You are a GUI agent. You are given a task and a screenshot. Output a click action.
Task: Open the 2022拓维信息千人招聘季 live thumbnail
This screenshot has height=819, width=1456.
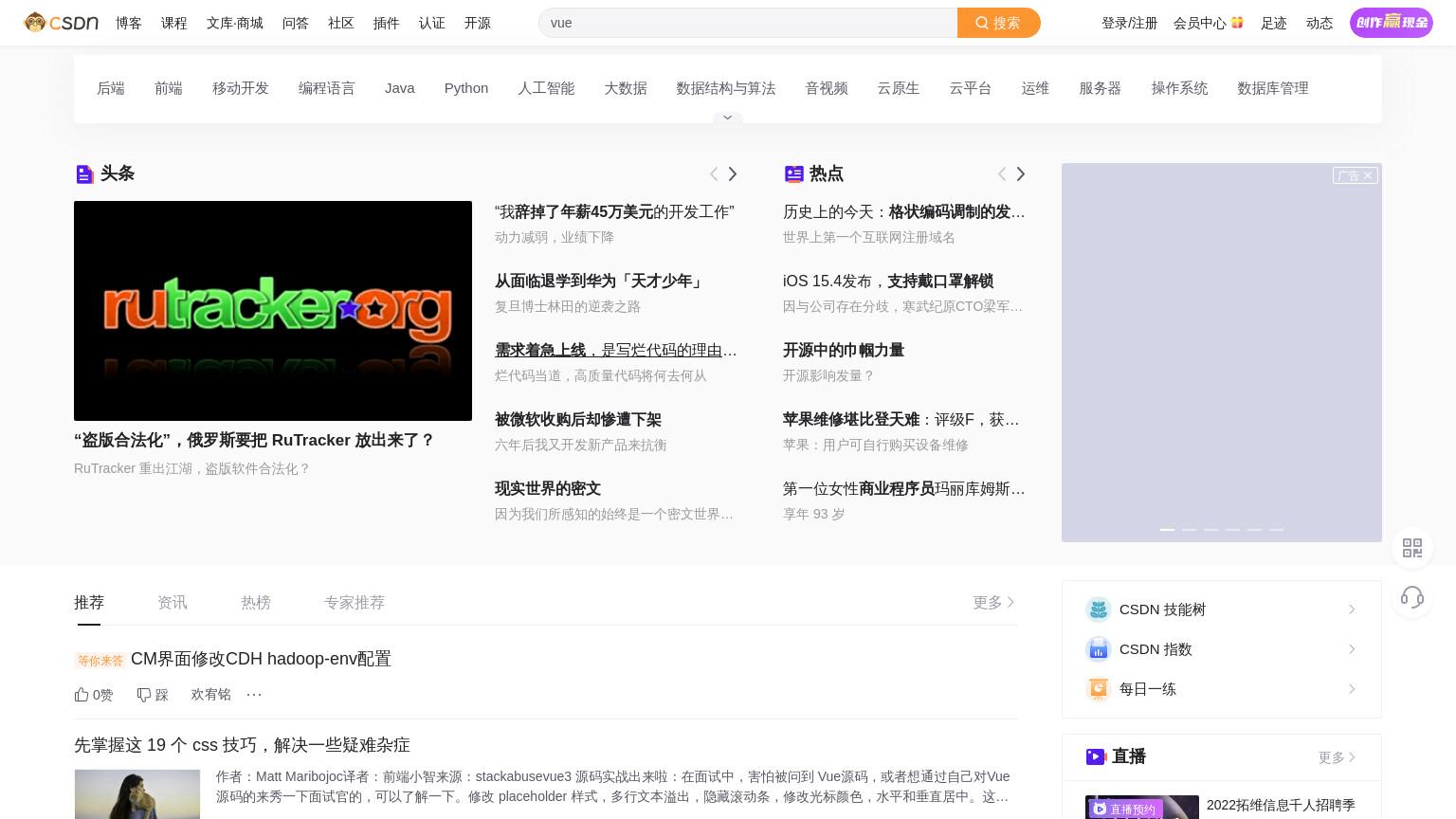click(1142, 807)
